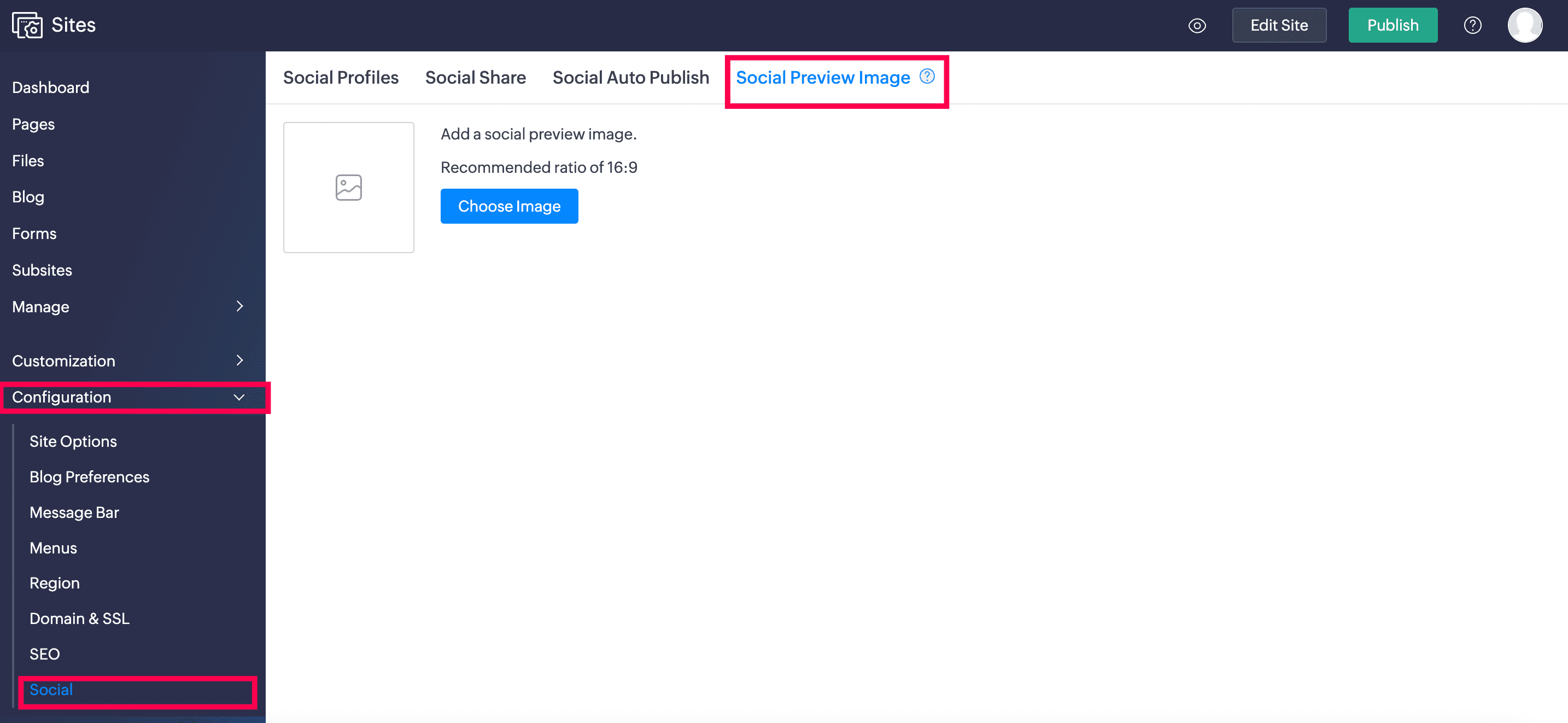Screen dimensions: 1568x723
Task: Open the Social Share tab
Action: [x=475, y=77]
